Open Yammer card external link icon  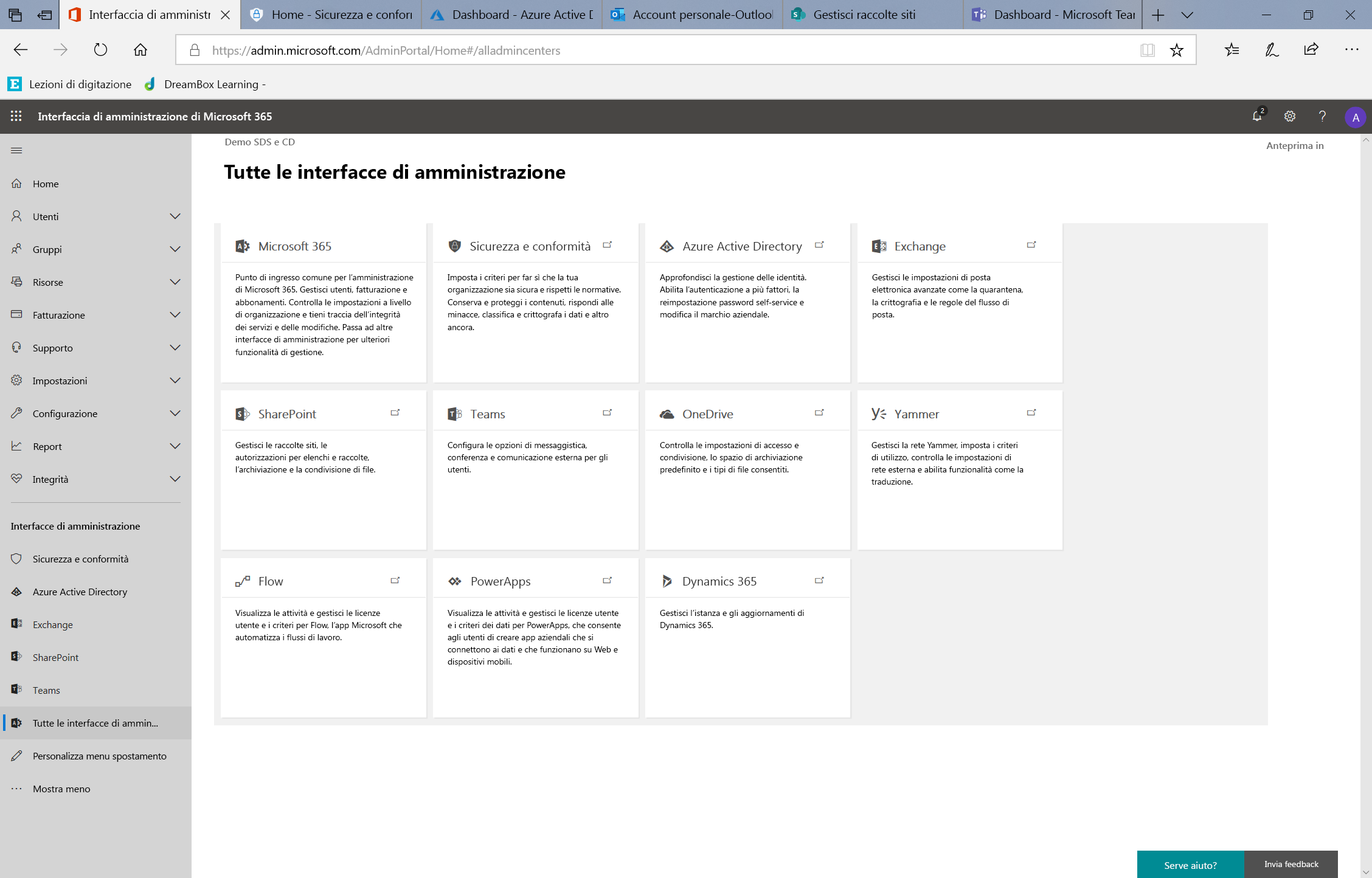click(1031, 413)
